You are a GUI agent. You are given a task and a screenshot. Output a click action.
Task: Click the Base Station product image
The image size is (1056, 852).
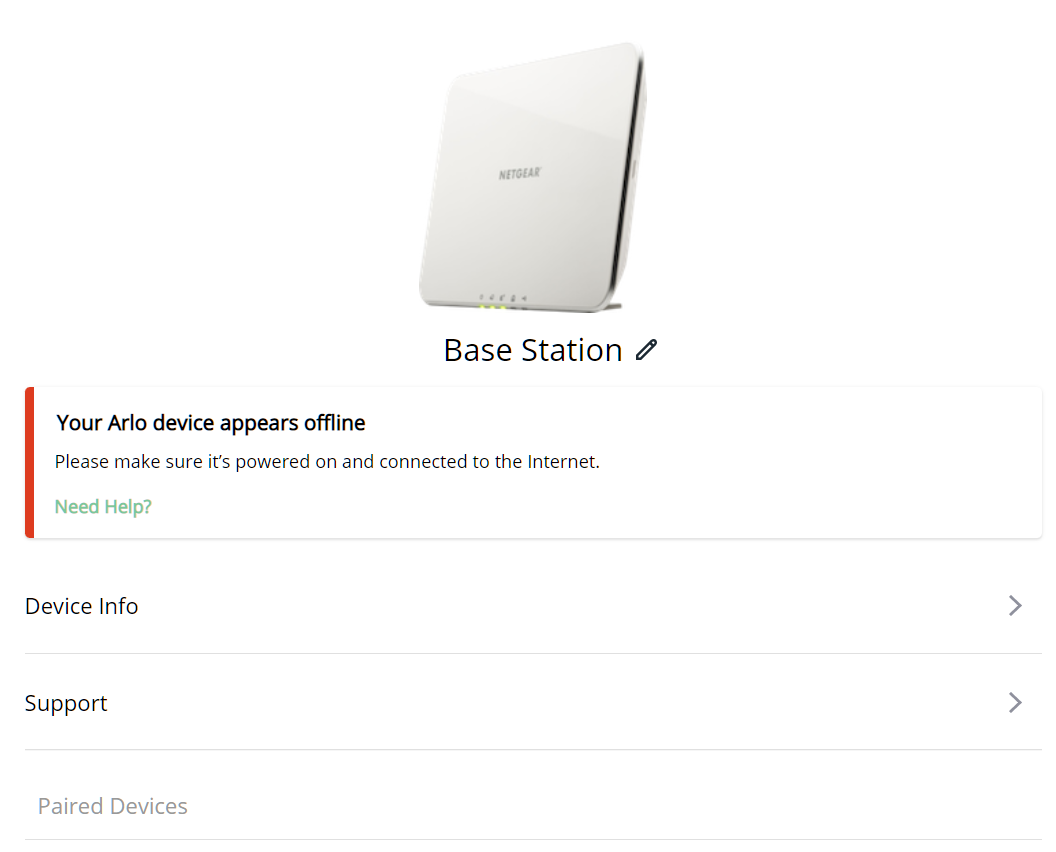tap(533, 178)
